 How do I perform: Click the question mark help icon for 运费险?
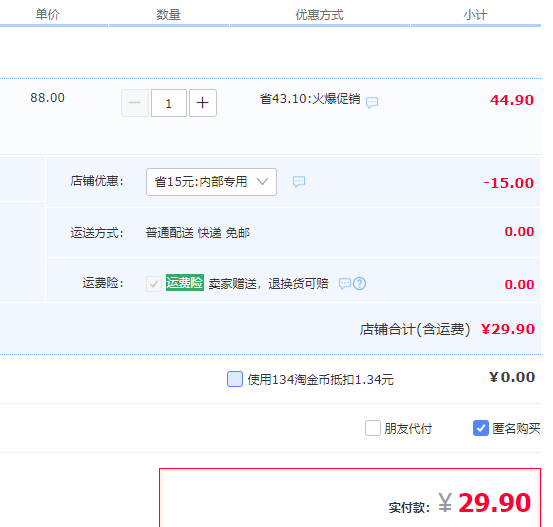(x=359, y=284)
